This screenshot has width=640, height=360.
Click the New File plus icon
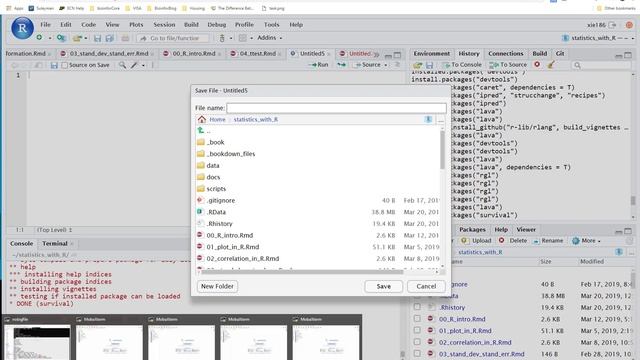[x=39, y=38]
